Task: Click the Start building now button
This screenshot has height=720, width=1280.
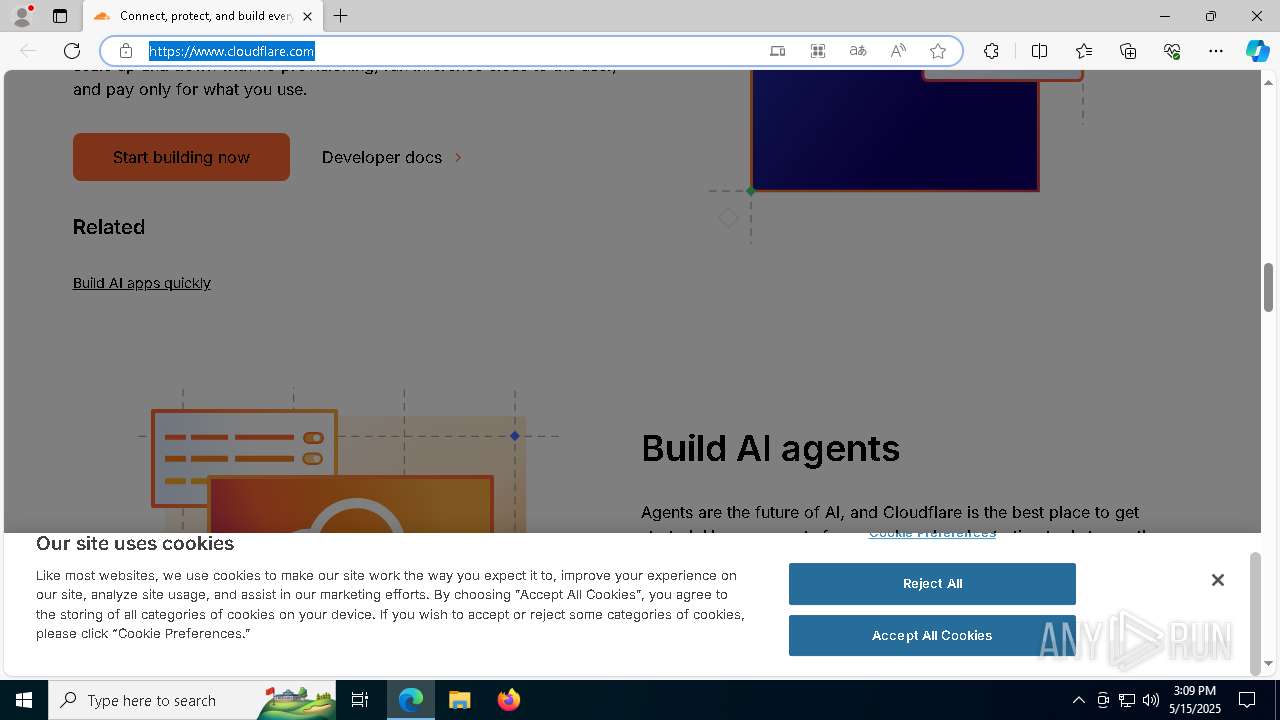Action: click(x=181, y=157)
